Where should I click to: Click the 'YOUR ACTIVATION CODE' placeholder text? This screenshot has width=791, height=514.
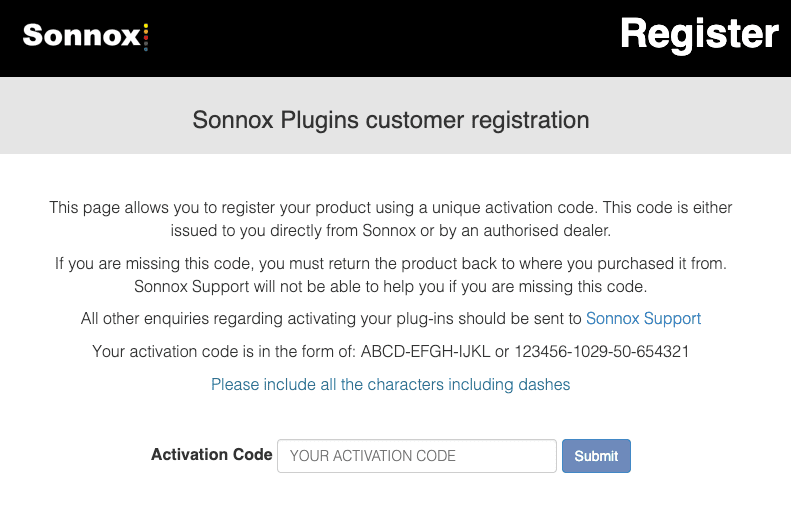[x=373, y=456]
